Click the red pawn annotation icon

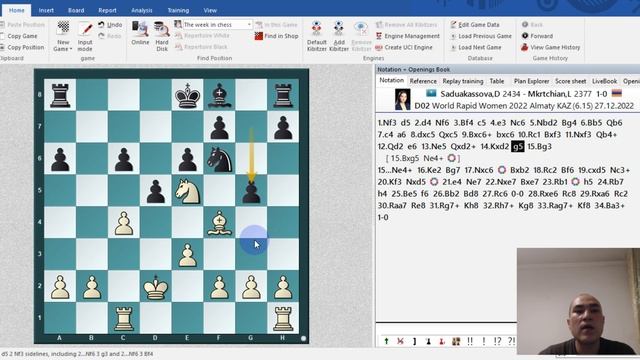tap(442, 341)
